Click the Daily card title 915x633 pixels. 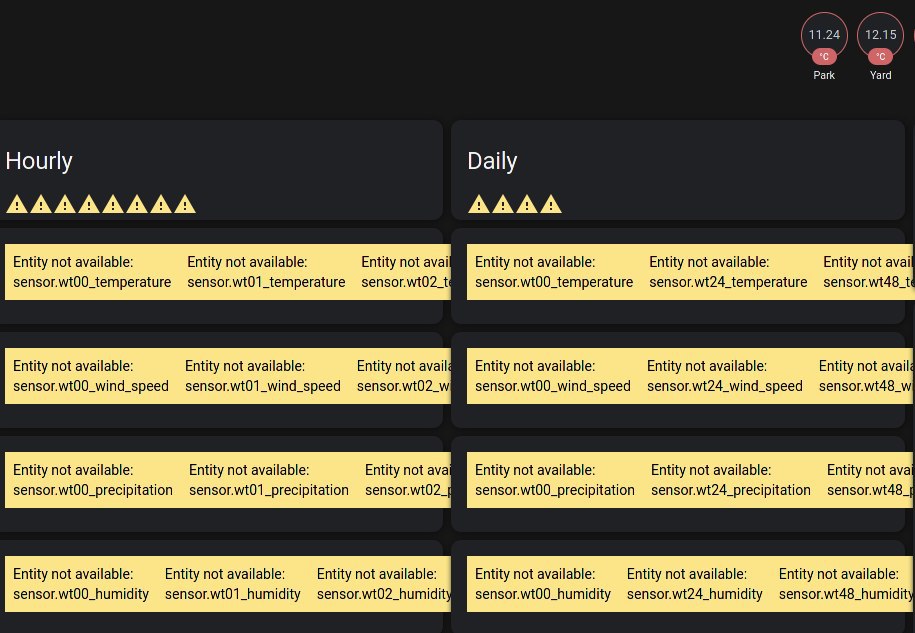[x=492, y=161]
